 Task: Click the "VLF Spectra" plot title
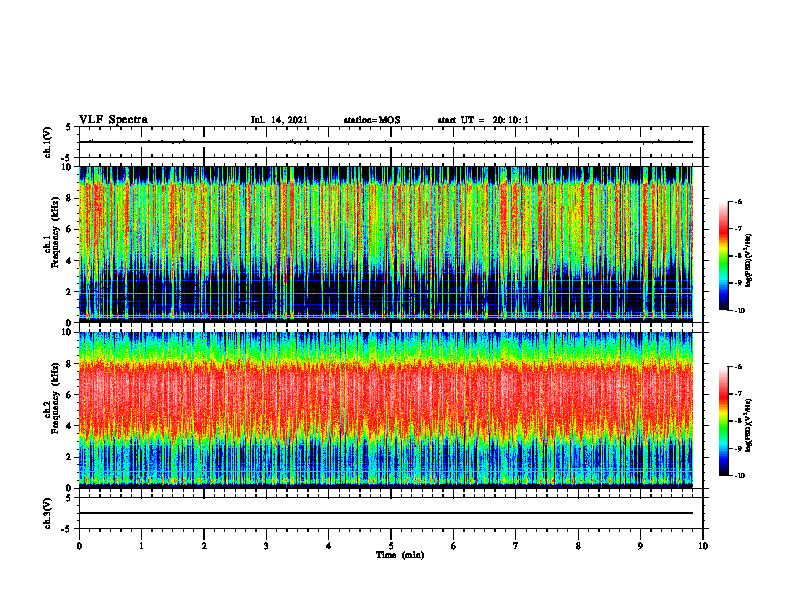tap(113, 120)
